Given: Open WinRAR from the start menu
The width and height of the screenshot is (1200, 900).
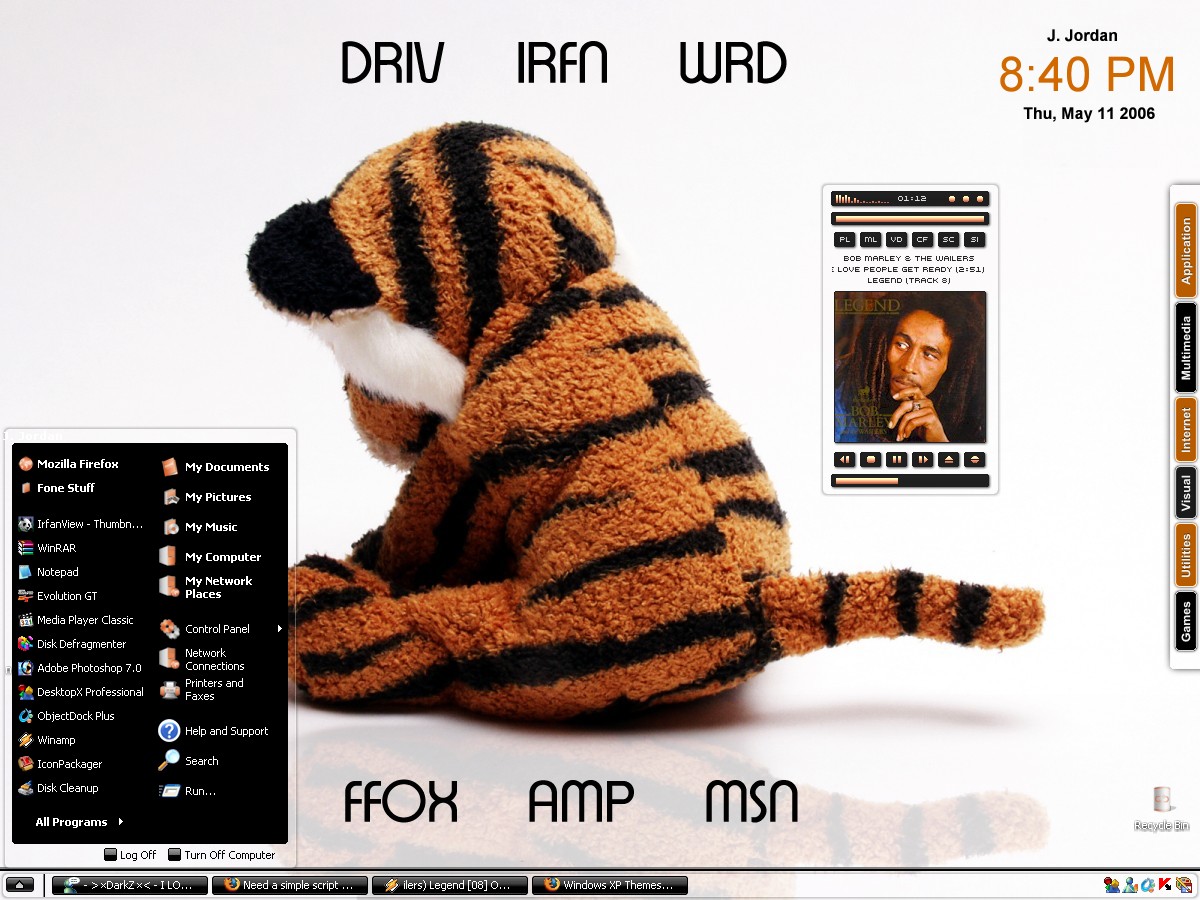Looking at the screenshot, I should (48, 548).
